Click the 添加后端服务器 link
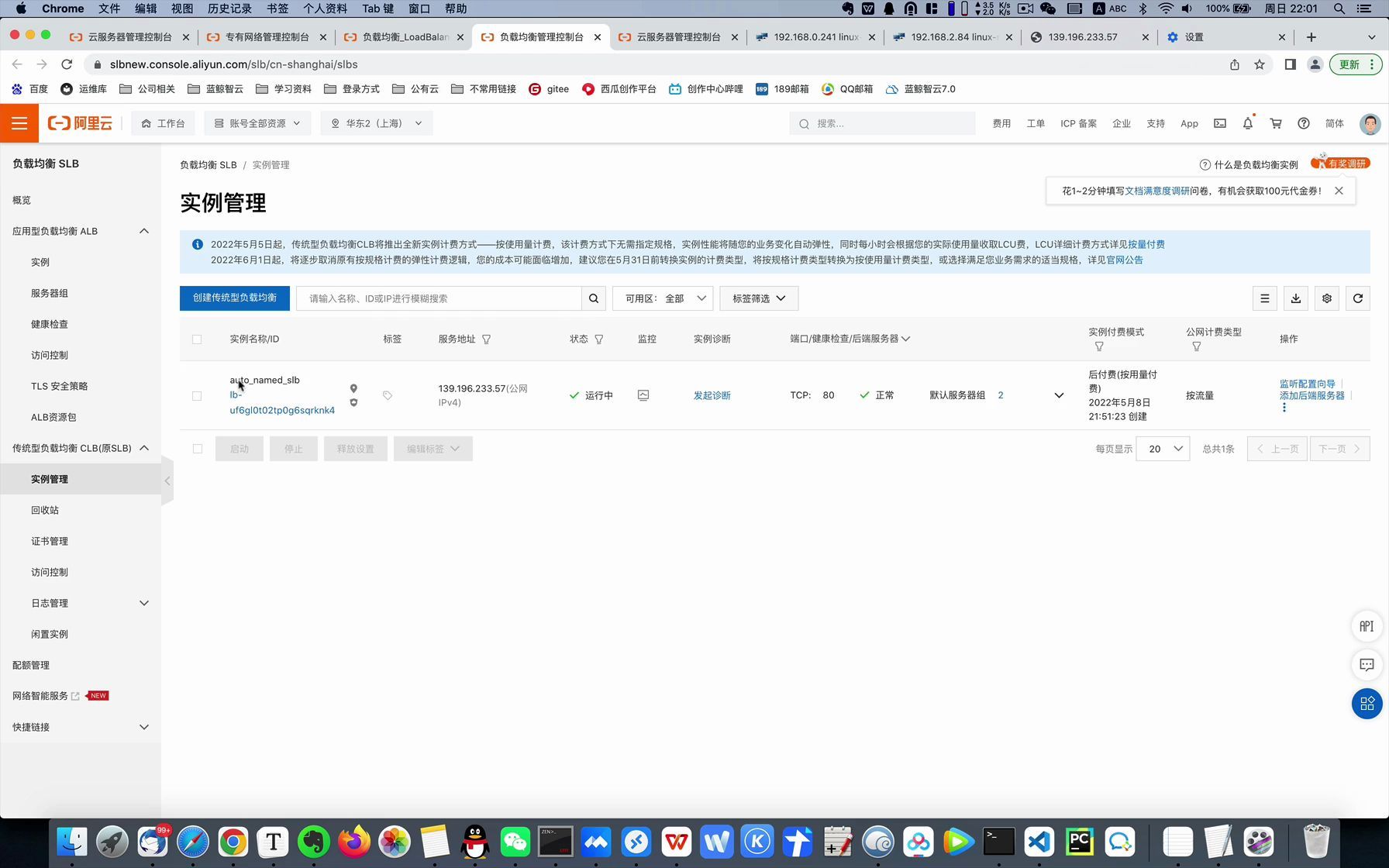1389x868 pixels. [1311, 395]
